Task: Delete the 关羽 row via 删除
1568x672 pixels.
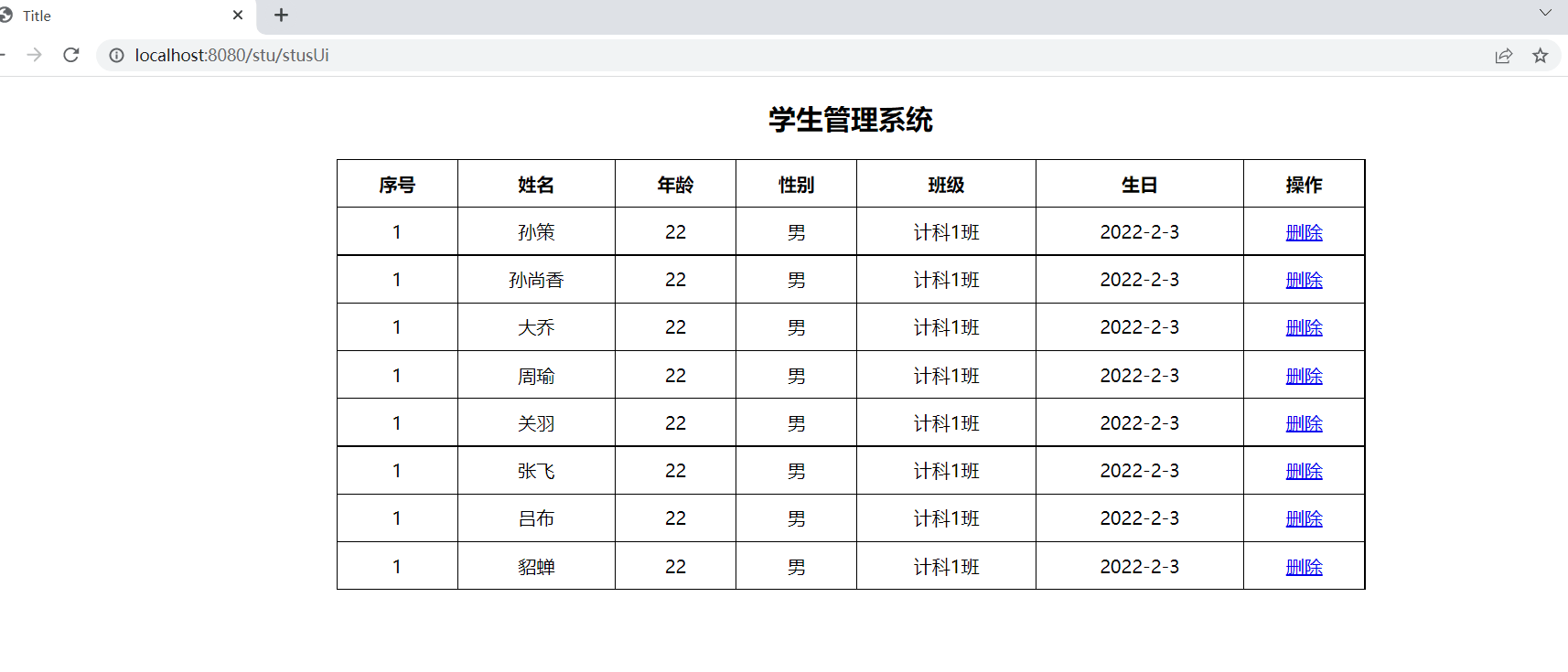Action: [1304, 423]
